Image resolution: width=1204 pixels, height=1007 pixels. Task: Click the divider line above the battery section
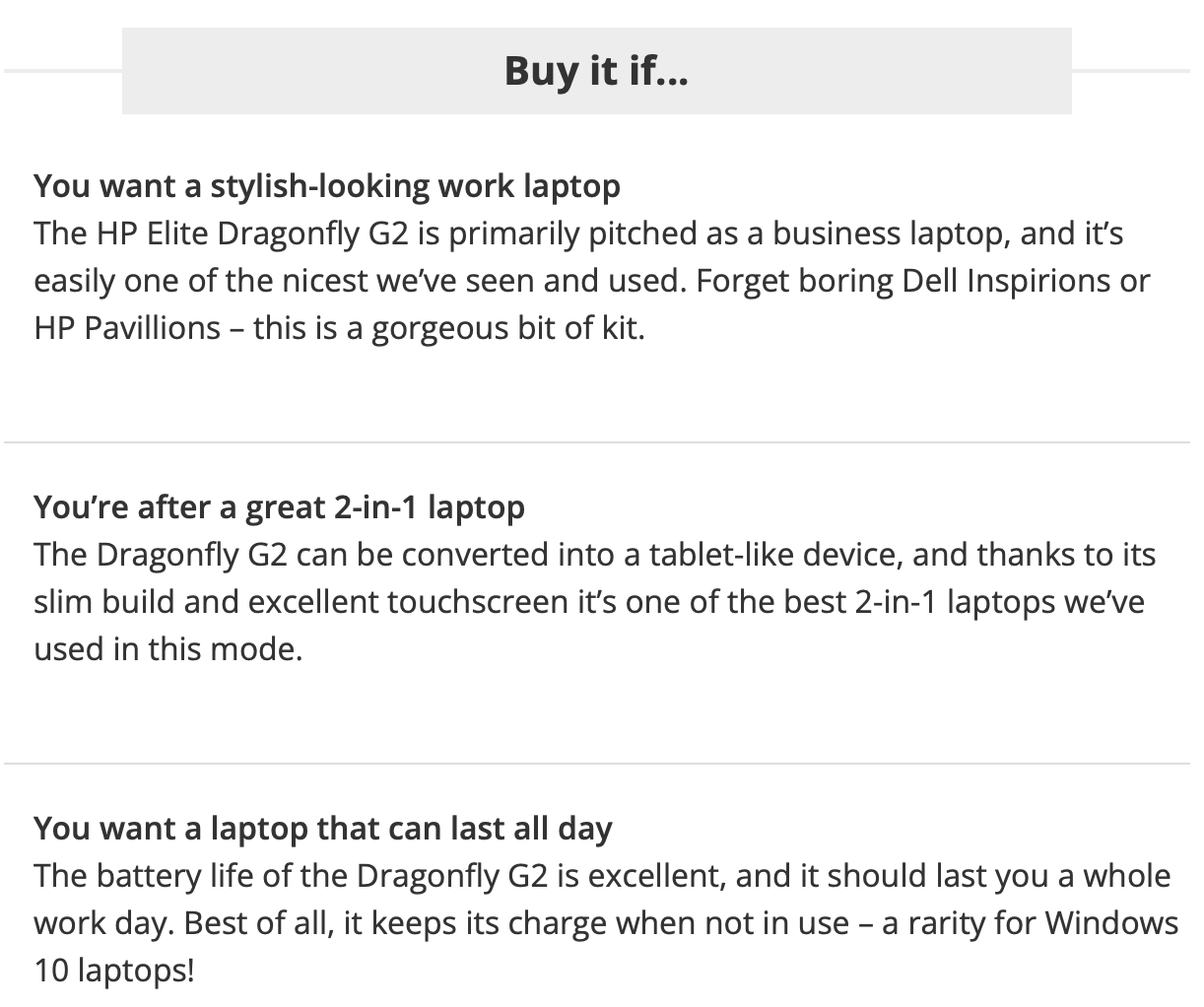pyautogui.click(x=596, y=764)
